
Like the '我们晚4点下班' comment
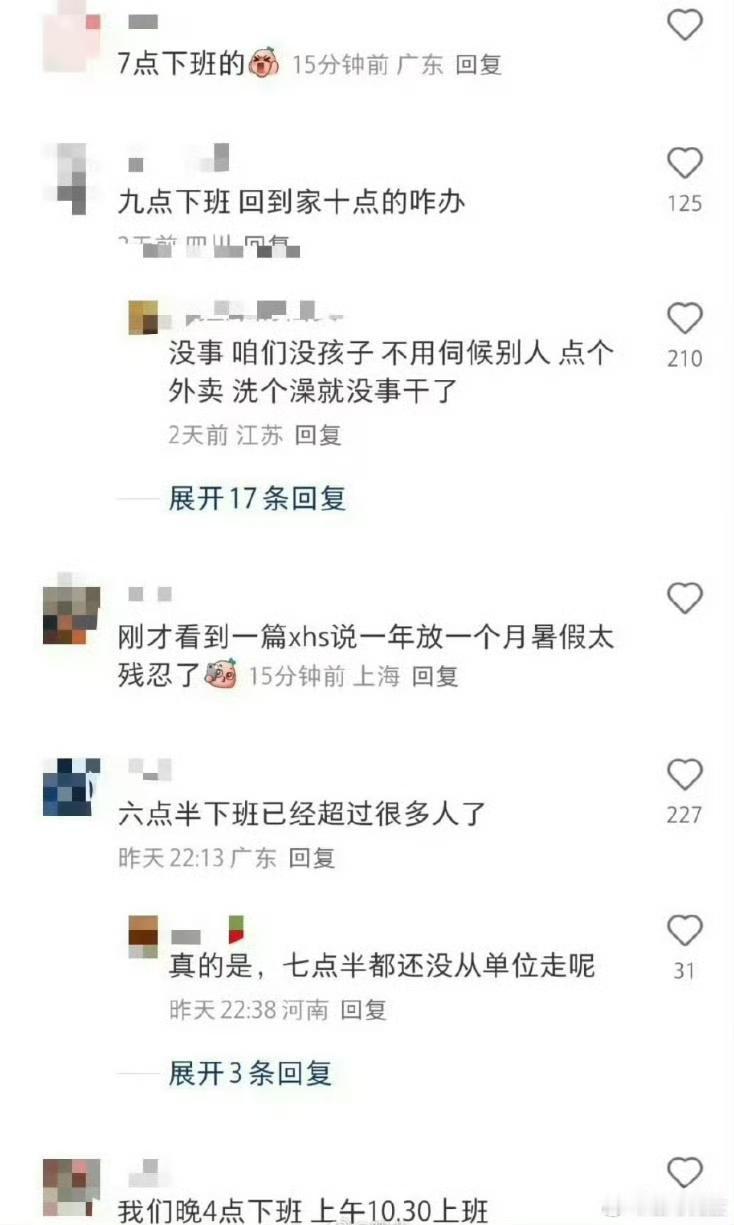(x=684, y=1170)
